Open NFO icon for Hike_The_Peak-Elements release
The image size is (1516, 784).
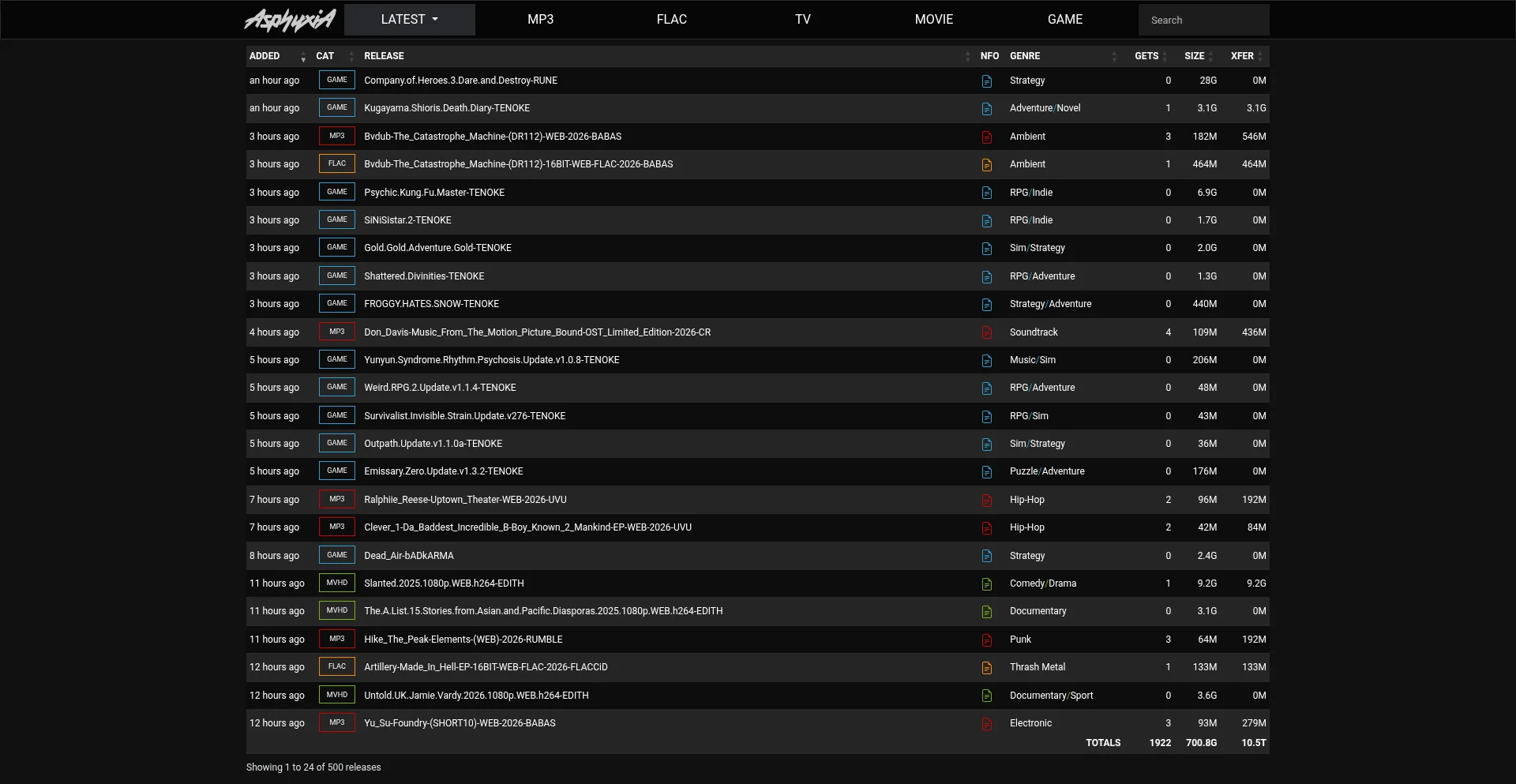(986, 640)
